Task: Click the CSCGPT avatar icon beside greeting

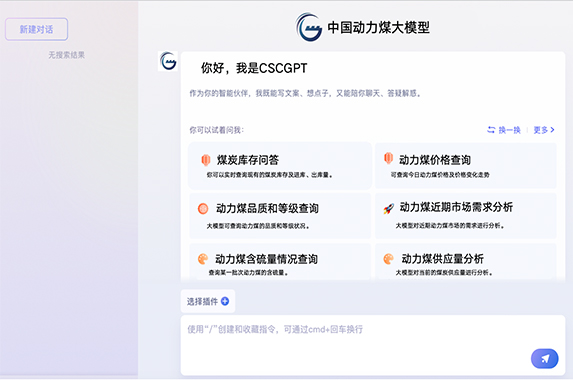Action: 168,61
